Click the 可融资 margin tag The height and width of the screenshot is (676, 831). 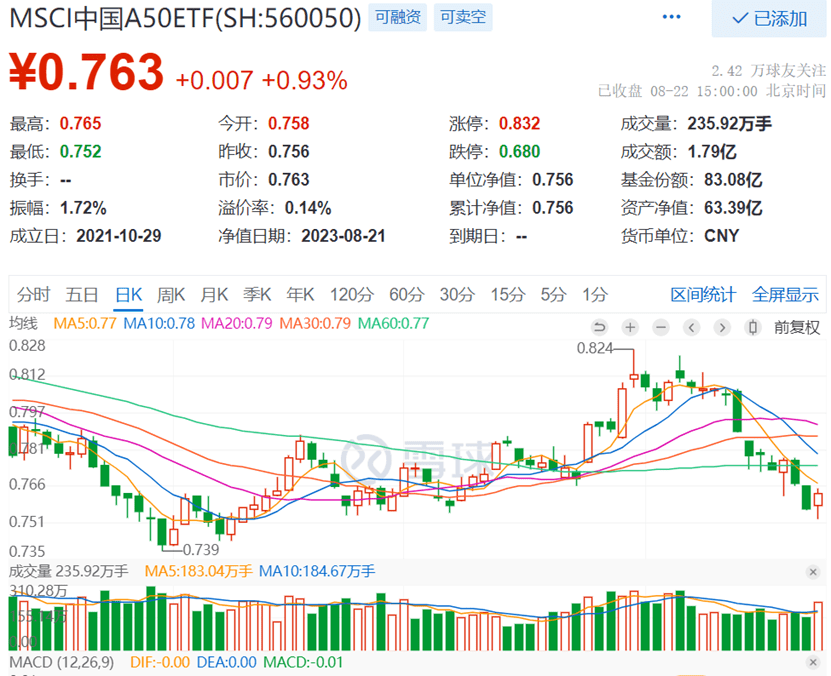pos(398,17)
